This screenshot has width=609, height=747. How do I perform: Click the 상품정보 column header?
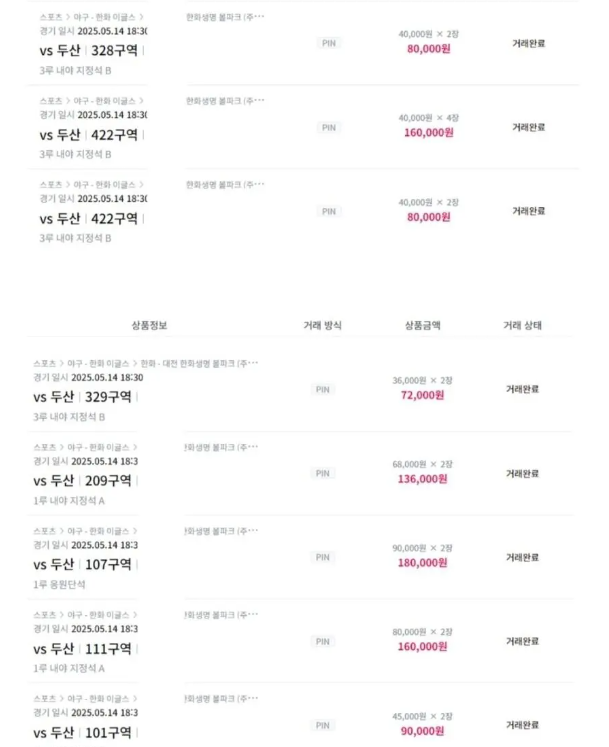tap(149, 325)
